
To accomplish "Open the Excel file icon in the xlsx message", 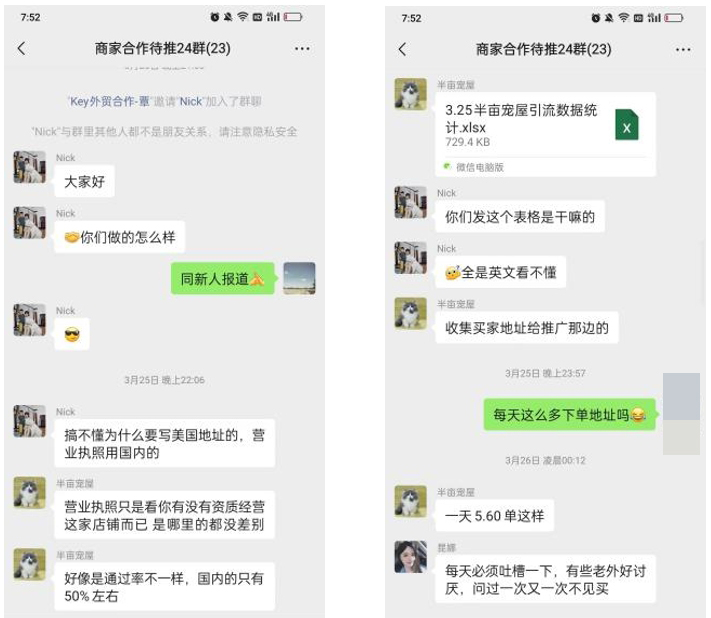I will pyautogui.click(x=627, y=125).
